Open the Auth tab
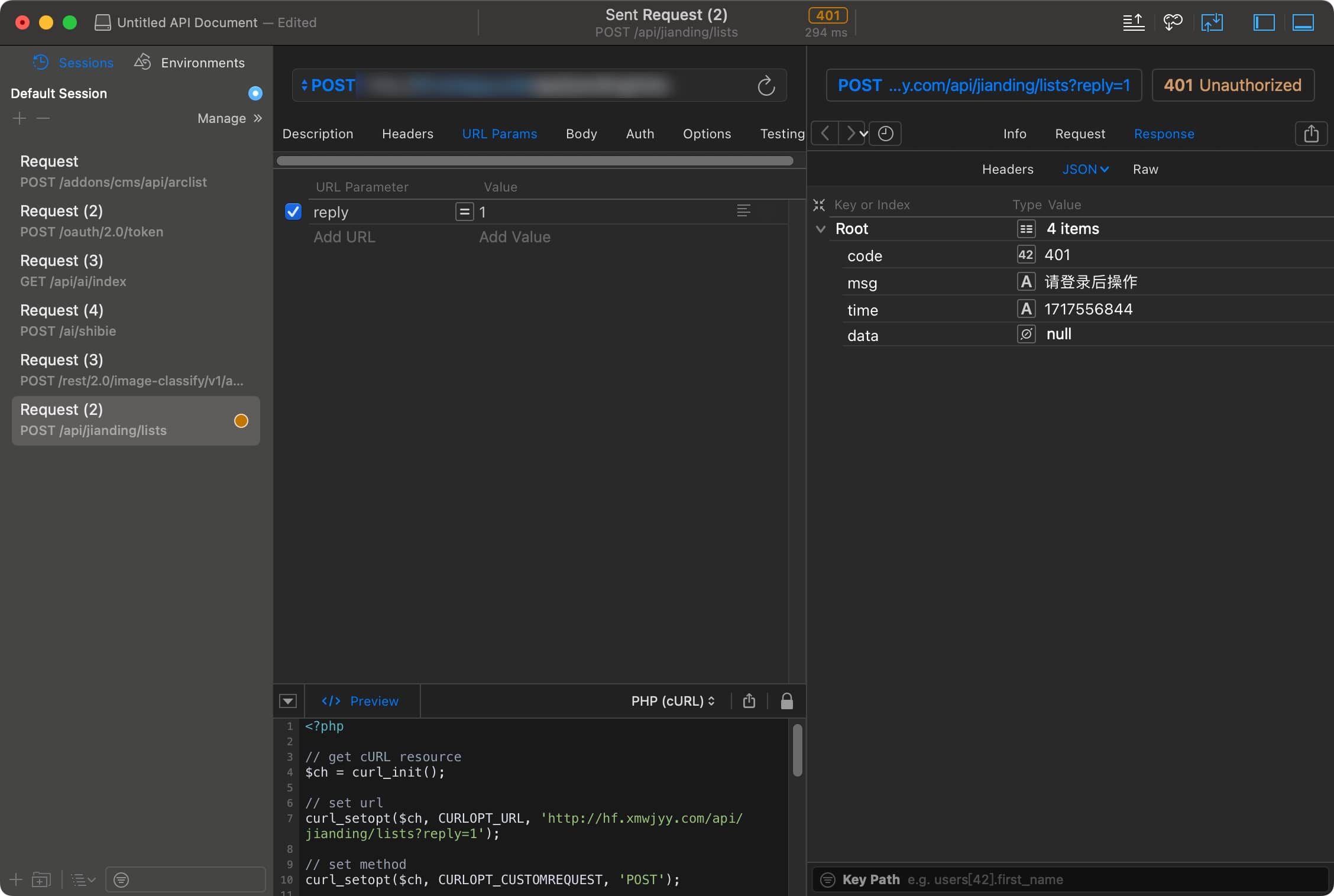This screenshot has height=896, width=1334. [x=640, y=134]
